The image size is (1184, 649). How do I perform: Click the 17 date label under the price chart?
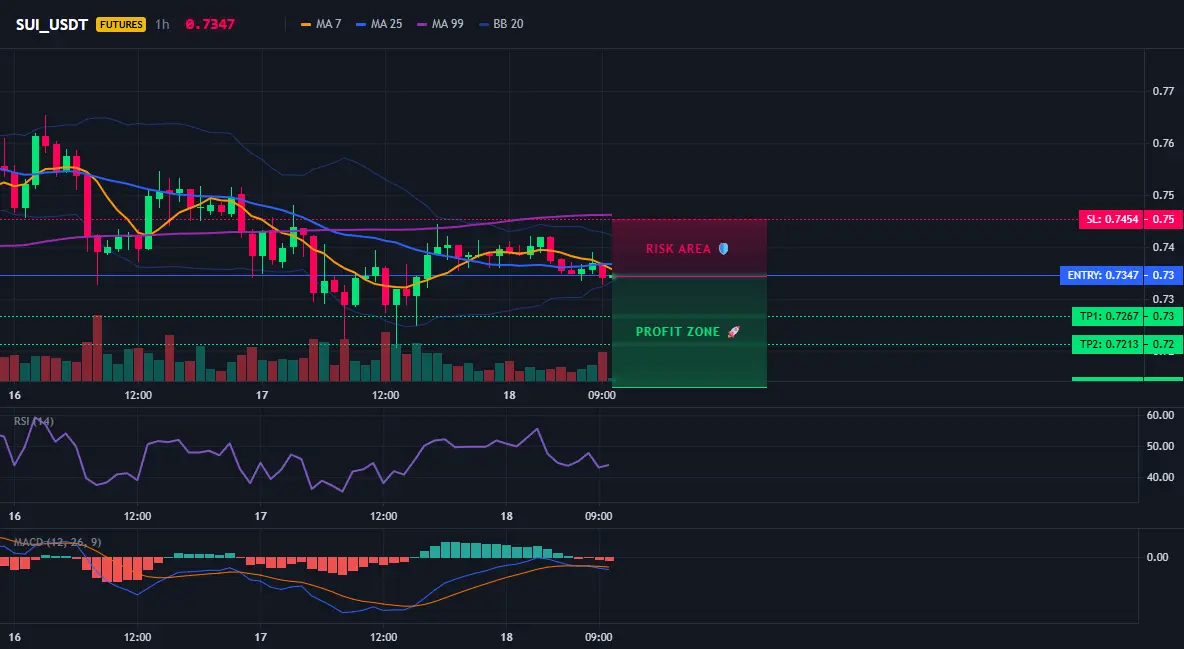tap(262, 395)
